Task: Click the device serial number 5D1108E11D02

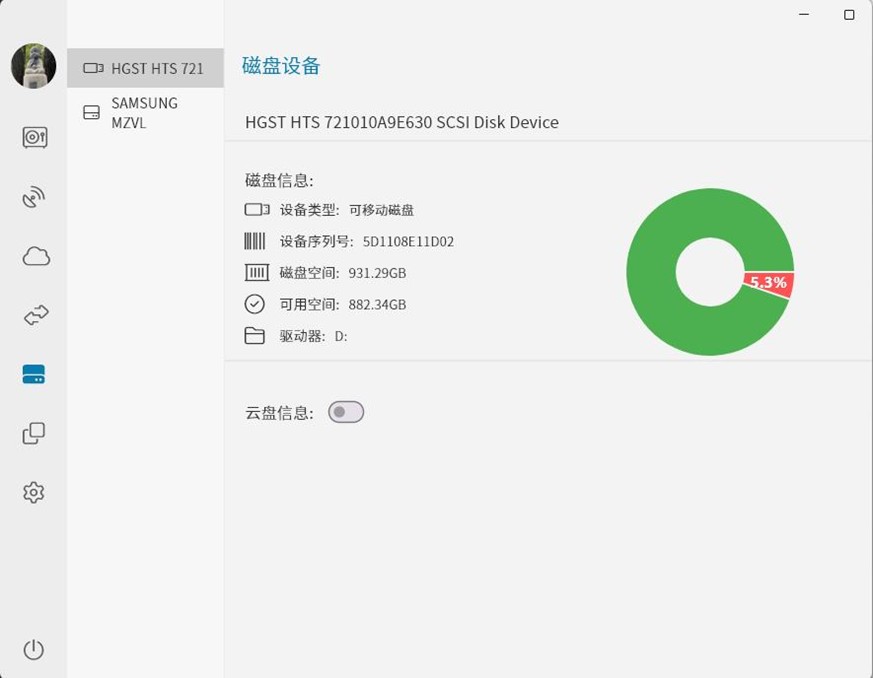Action: [x=408, y=242]
